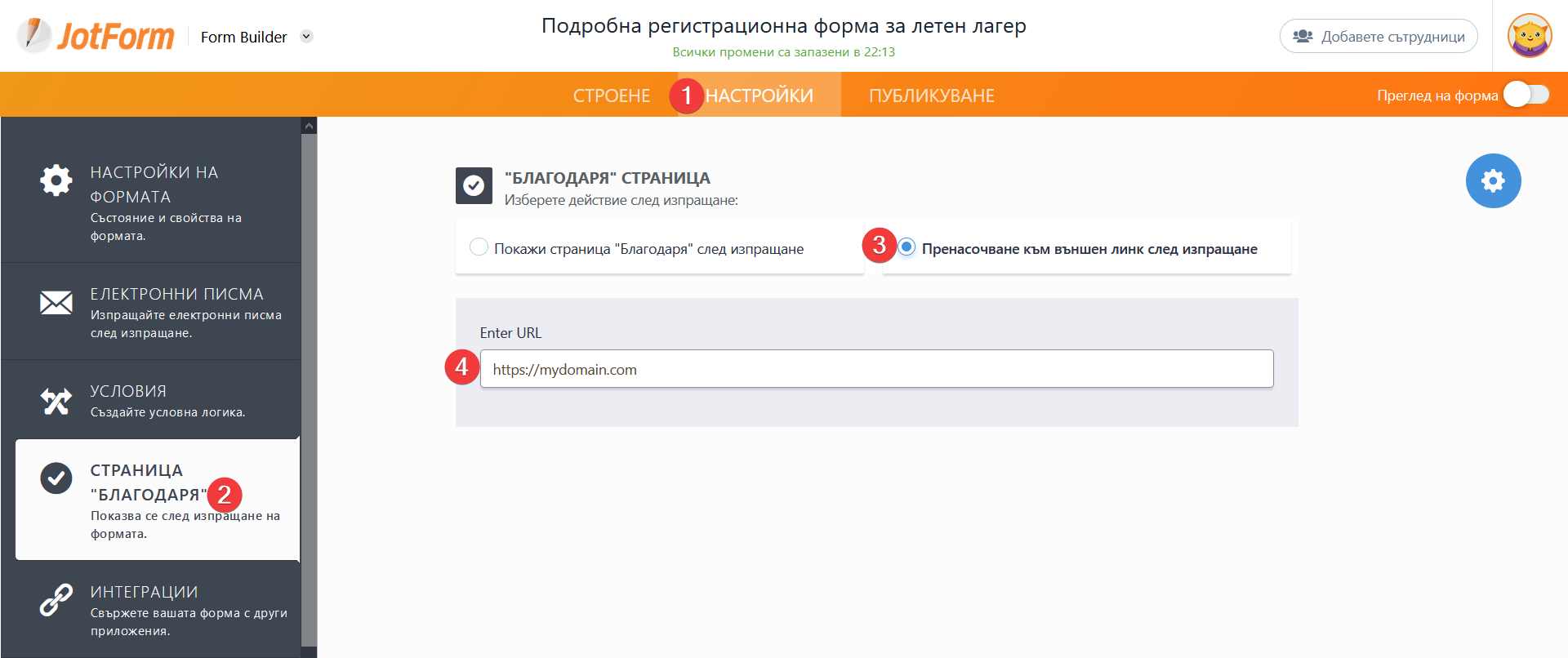
Task: Click the blue gear settings button
Action: tap(1493, 180)
